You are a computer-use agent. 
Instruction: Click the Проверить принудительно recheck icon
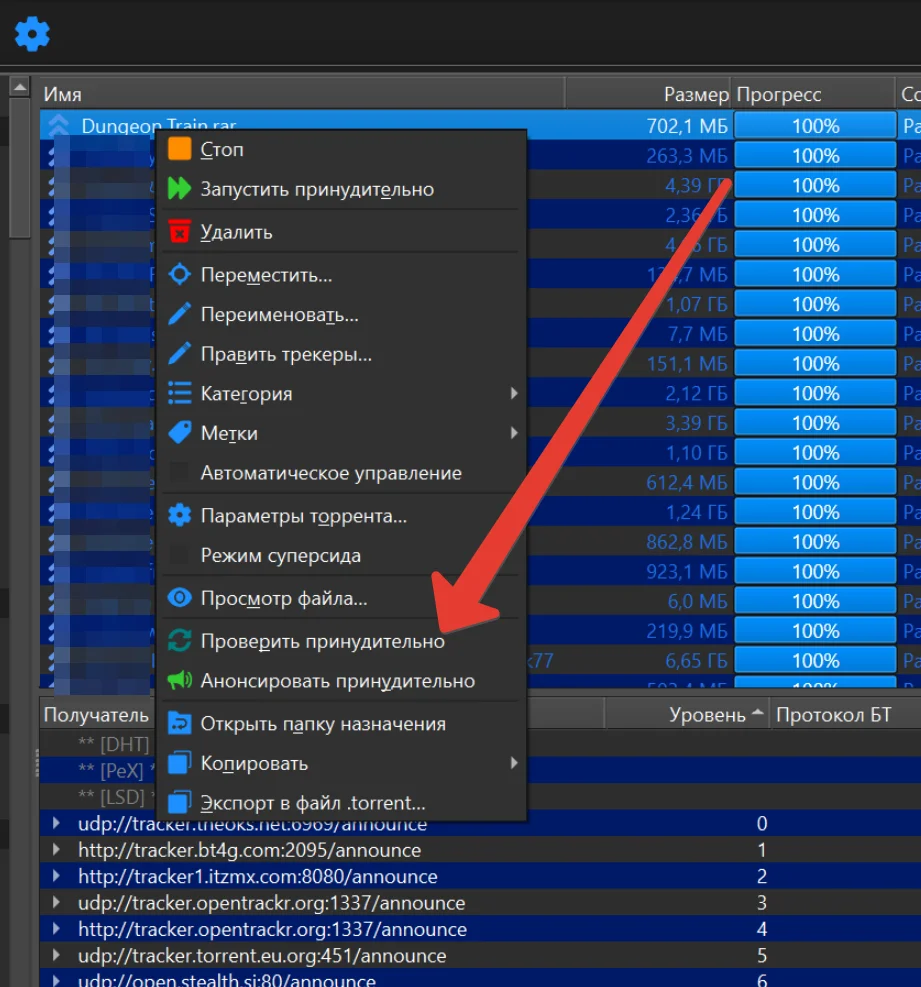click(179, 641)
